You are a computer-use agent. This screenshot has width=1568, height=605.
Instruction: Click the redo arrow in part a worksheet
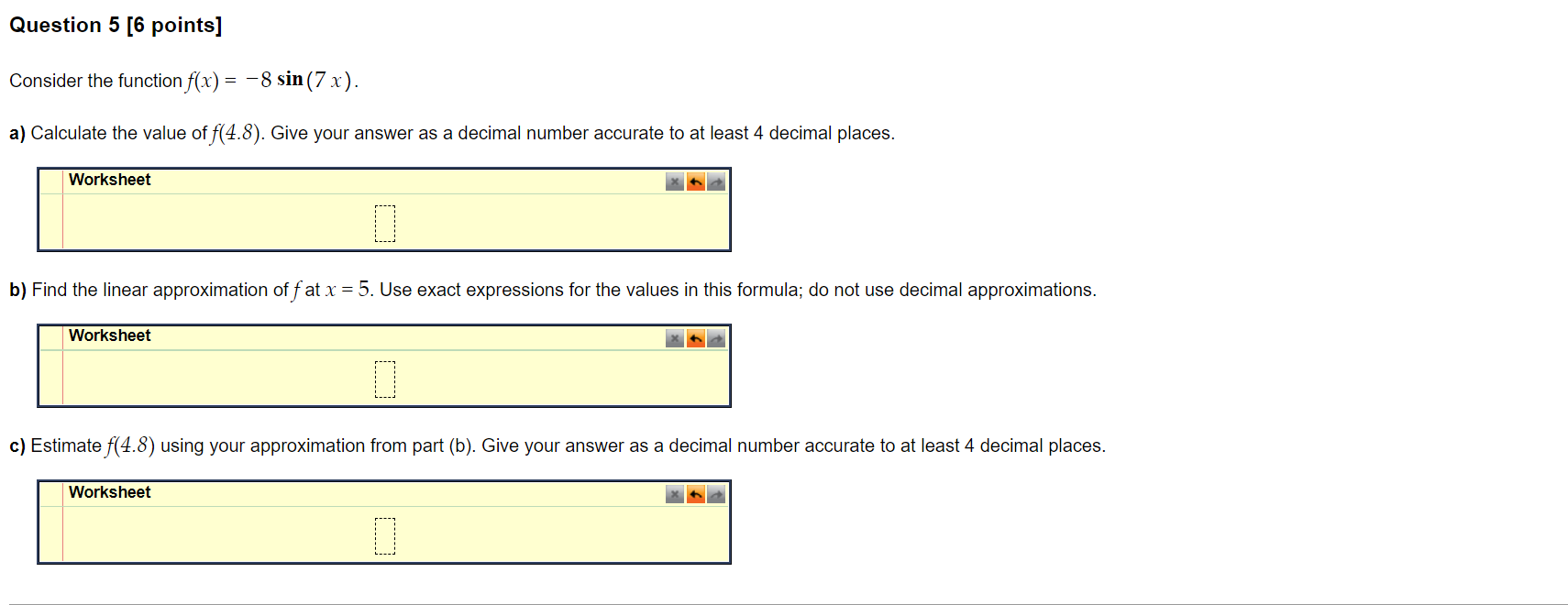coord(716,182)
